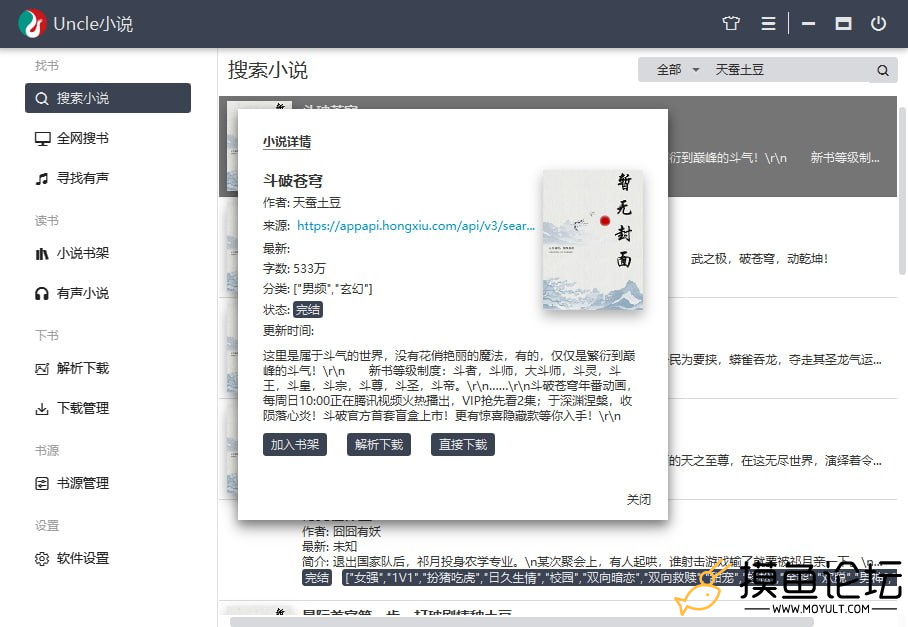Open the 全部 category dropdown
Viewport: 908px width, 627px height.
pyautogui.click(x=678, y=70)
